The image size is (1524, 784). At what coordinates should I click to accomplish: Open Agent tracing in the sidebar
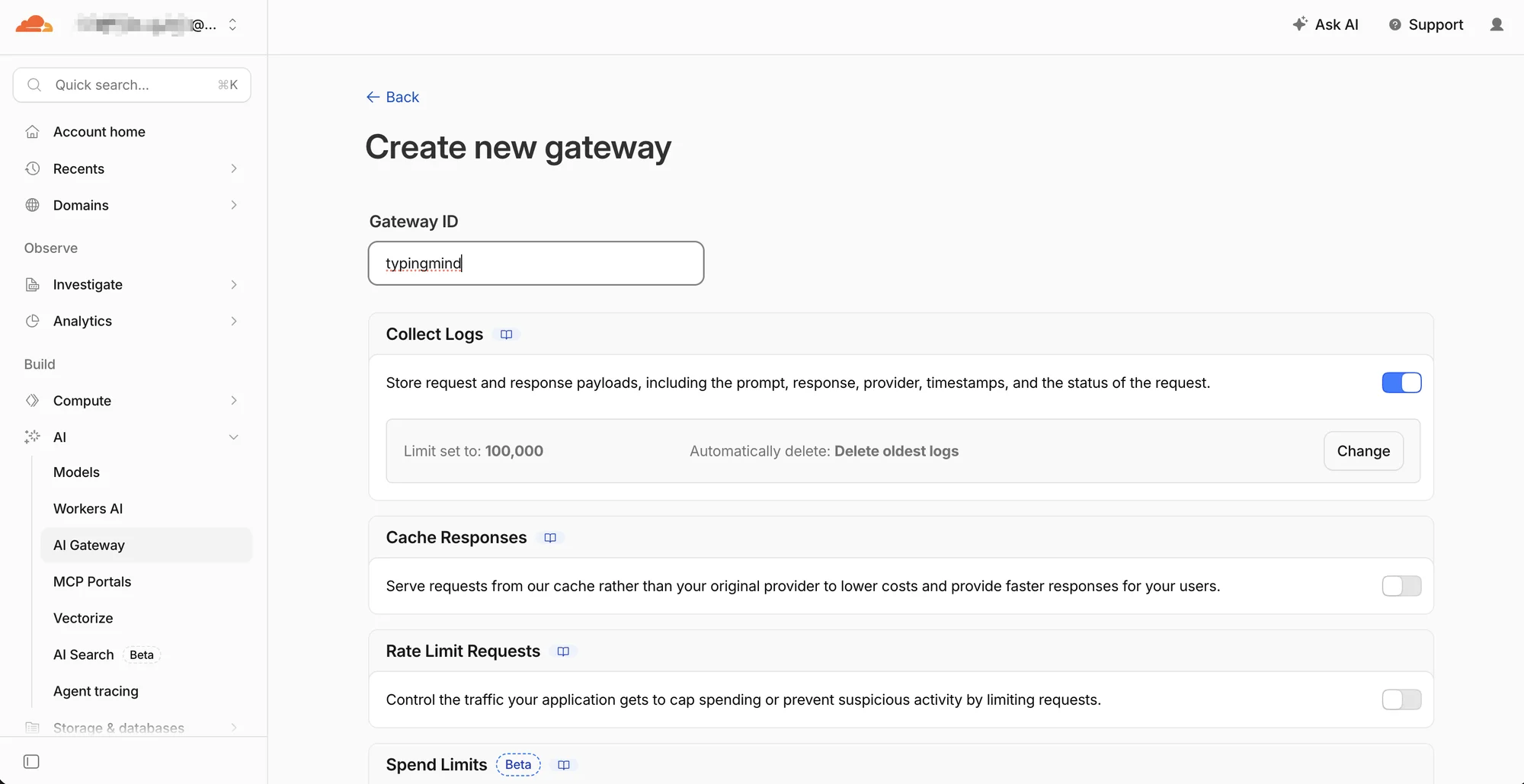point(96,692)
